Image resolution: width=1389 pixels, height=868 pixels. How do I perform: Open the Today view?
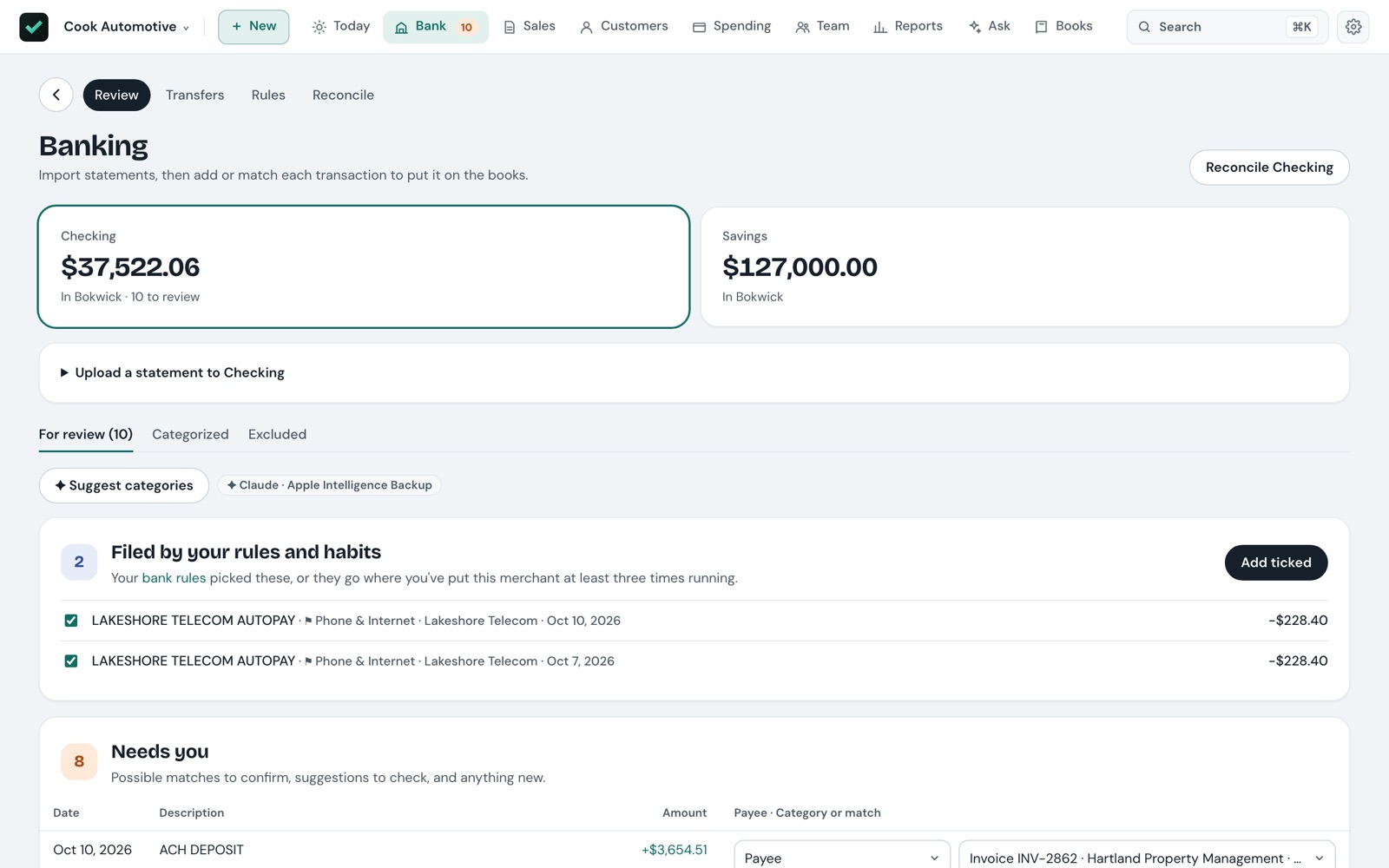(341, 27)
